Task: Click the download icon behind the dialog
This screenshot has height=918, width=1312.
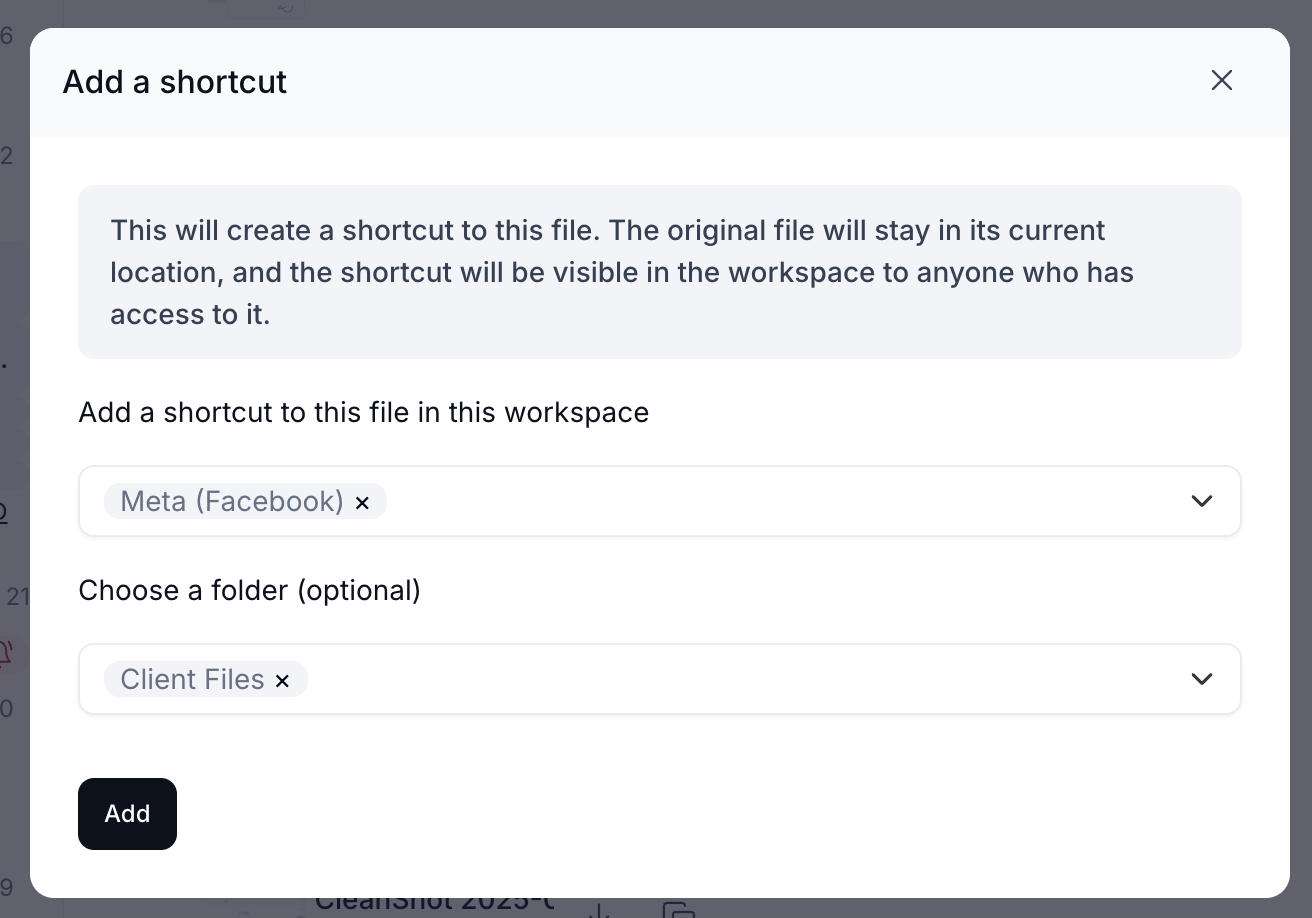Action: (x=598, y=910)
